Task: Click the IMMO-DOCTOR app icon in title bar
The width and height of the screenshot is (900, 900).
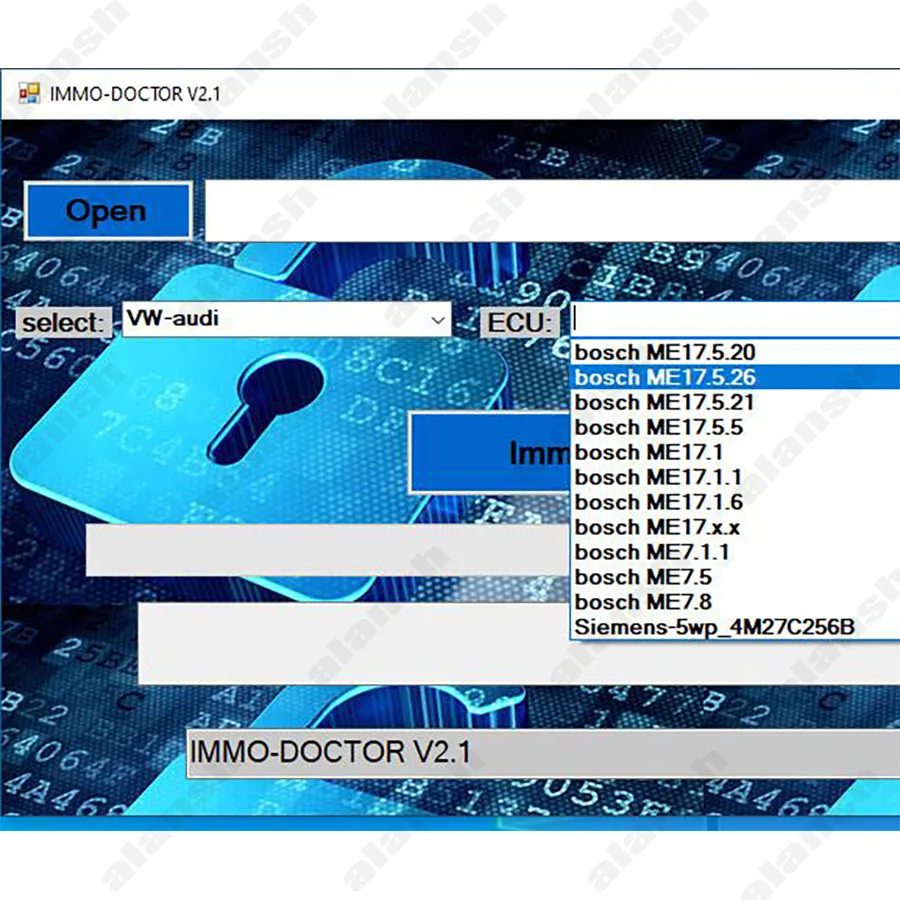Action: click(x=29, y=95)
